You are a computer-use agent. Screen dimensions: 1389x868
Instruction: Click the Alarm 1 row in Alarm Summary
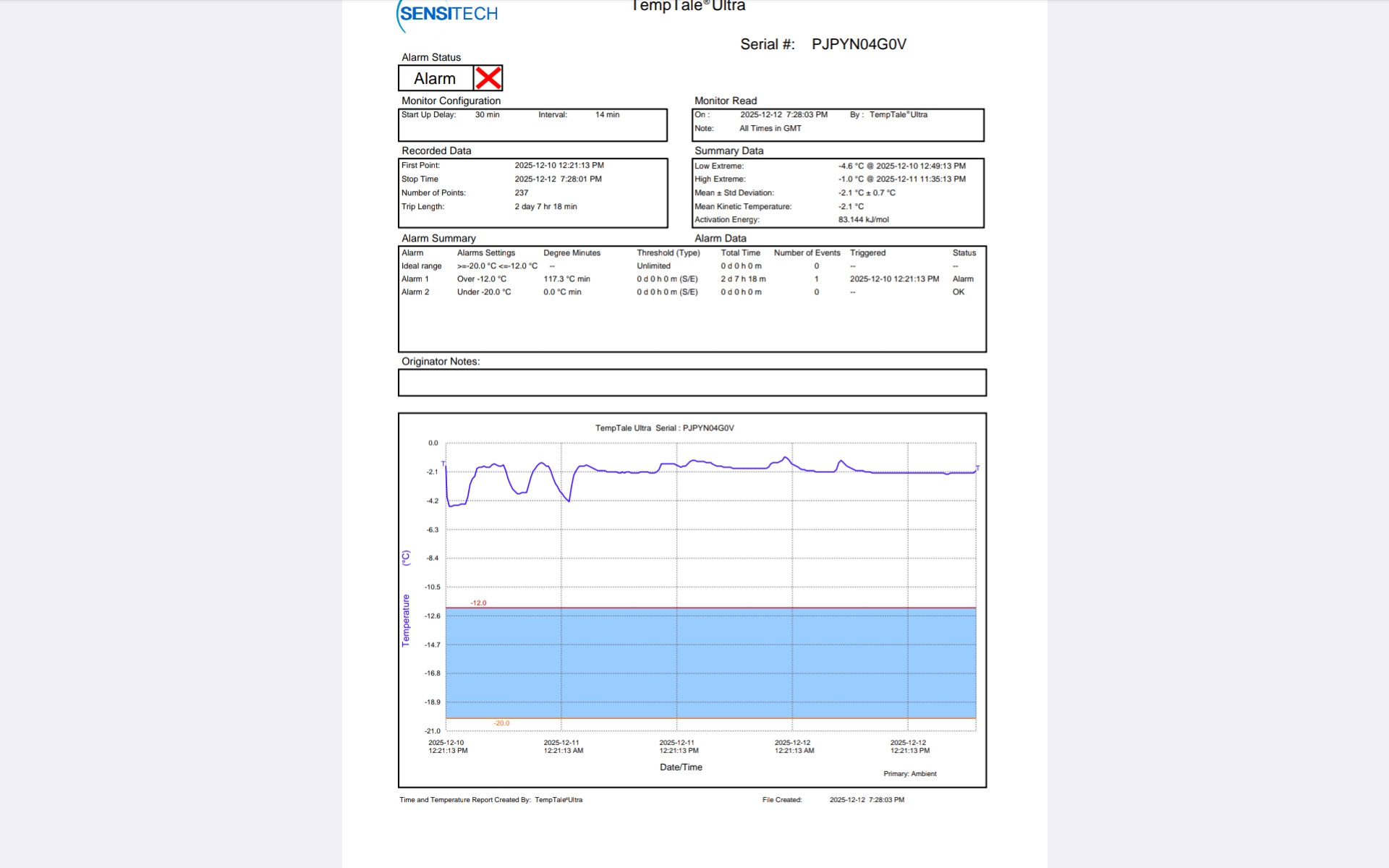point(415,279)
